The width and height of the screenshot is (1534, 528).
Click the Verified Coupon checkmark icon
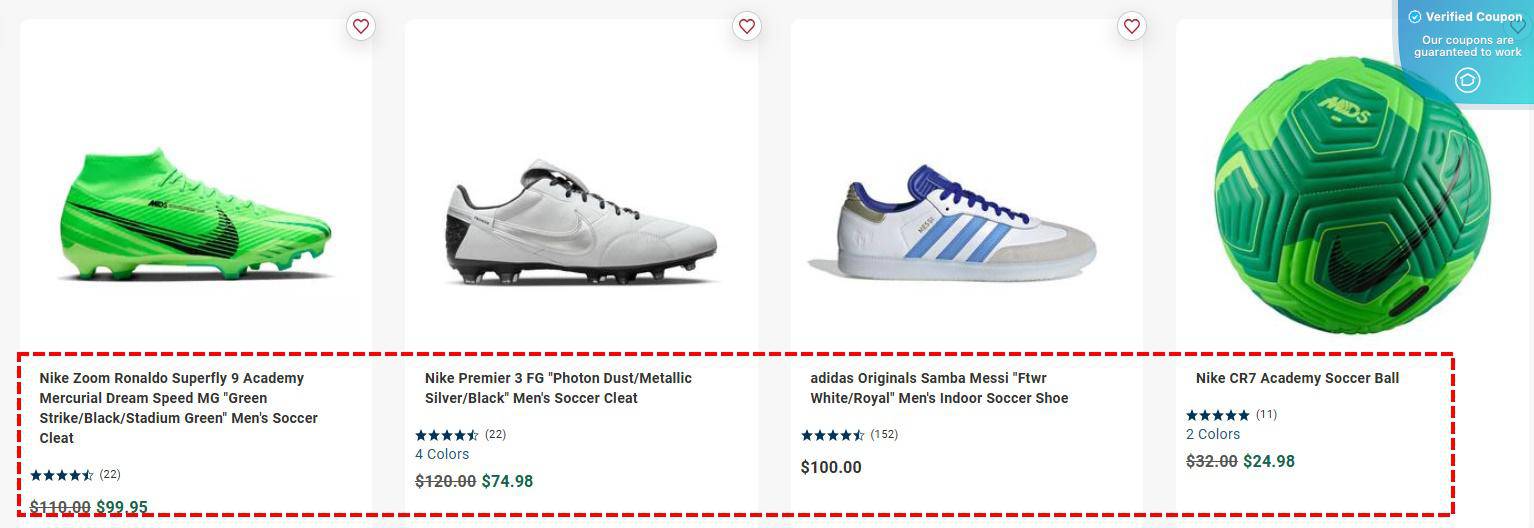pos(1414,17)
